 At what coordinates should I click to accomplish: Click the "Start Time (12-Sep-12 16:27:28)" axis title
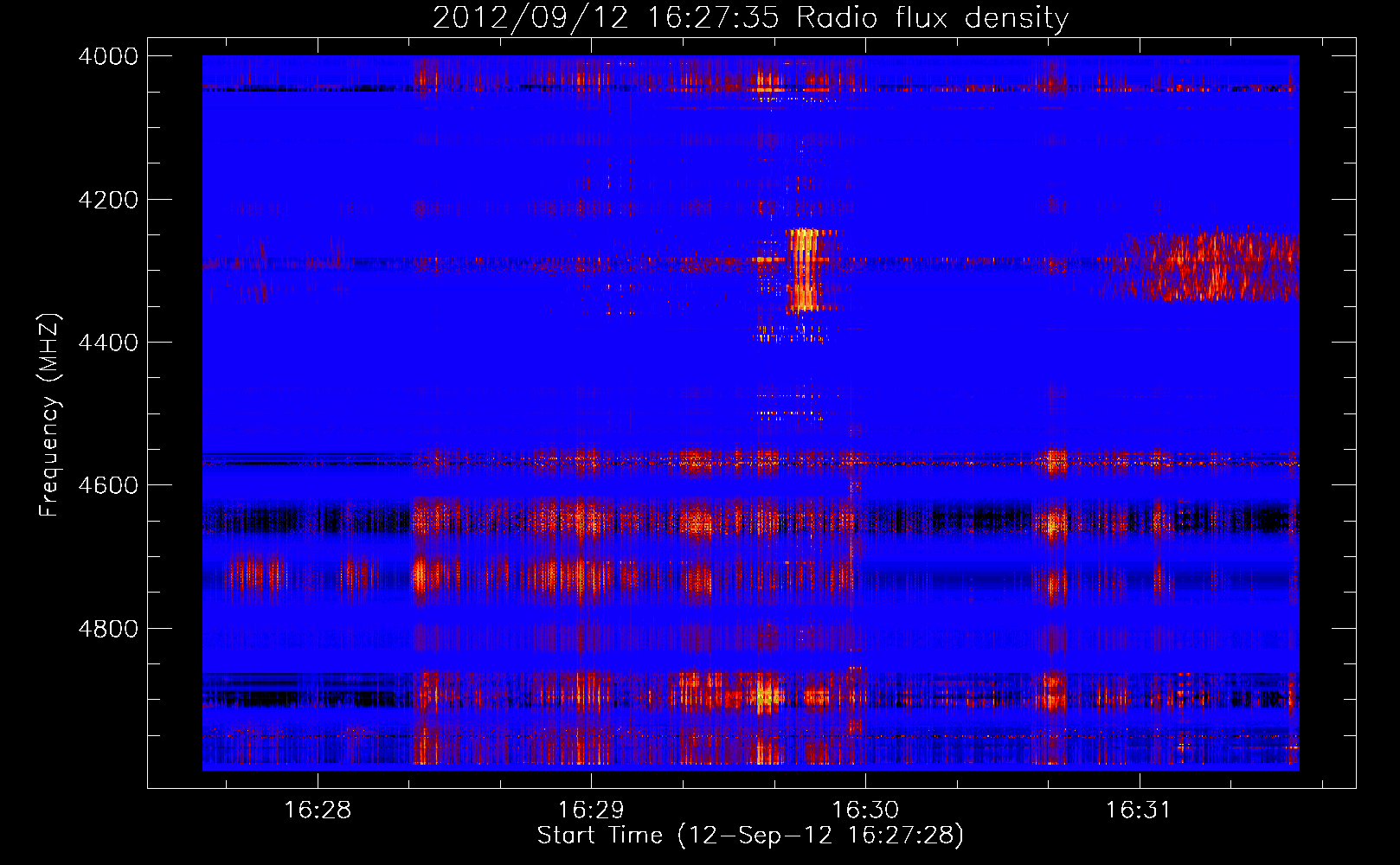(x=750, y=836)
